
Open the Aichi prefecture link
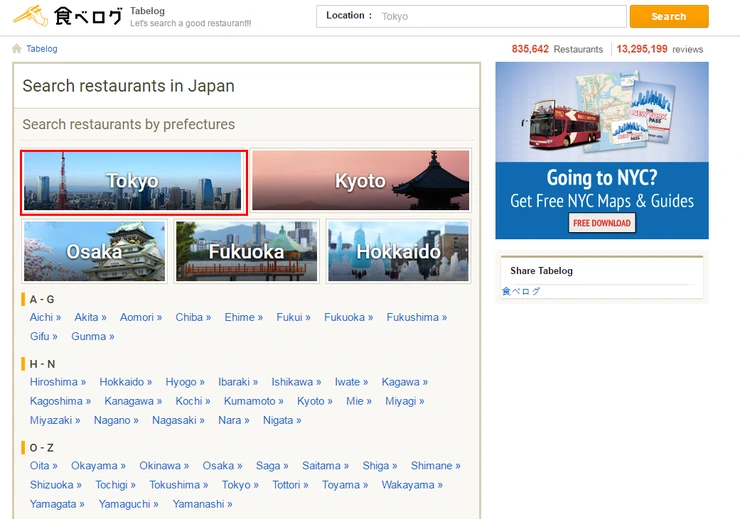[45, 318]
